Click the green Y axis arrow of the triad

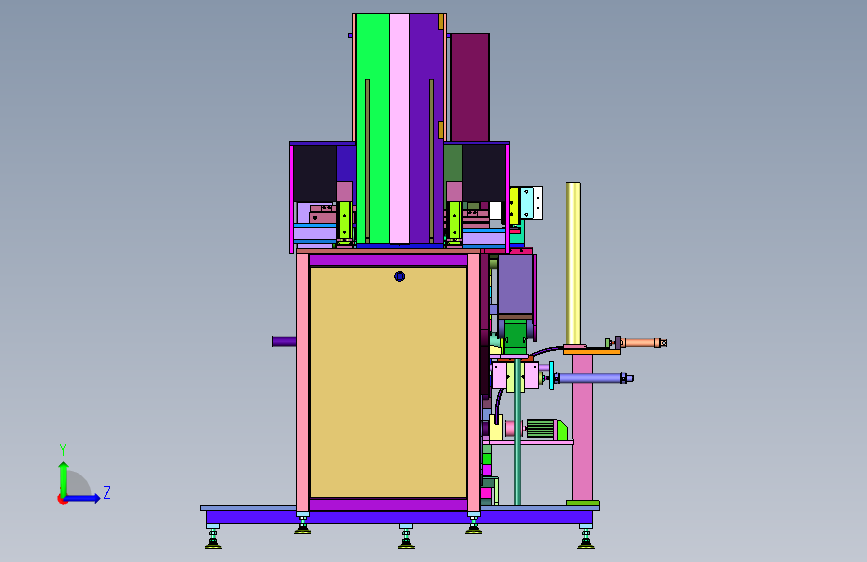click(x=64, y=478)
